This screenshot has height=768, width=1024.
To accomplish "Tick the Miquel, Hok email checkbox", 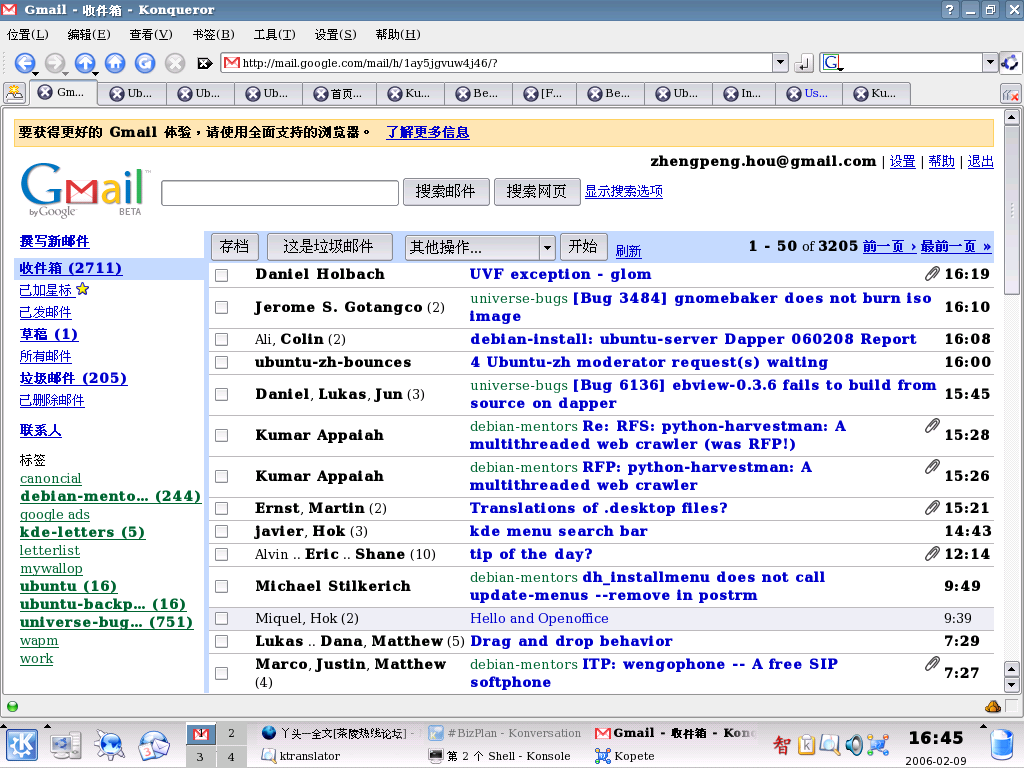I will [222, 618].
